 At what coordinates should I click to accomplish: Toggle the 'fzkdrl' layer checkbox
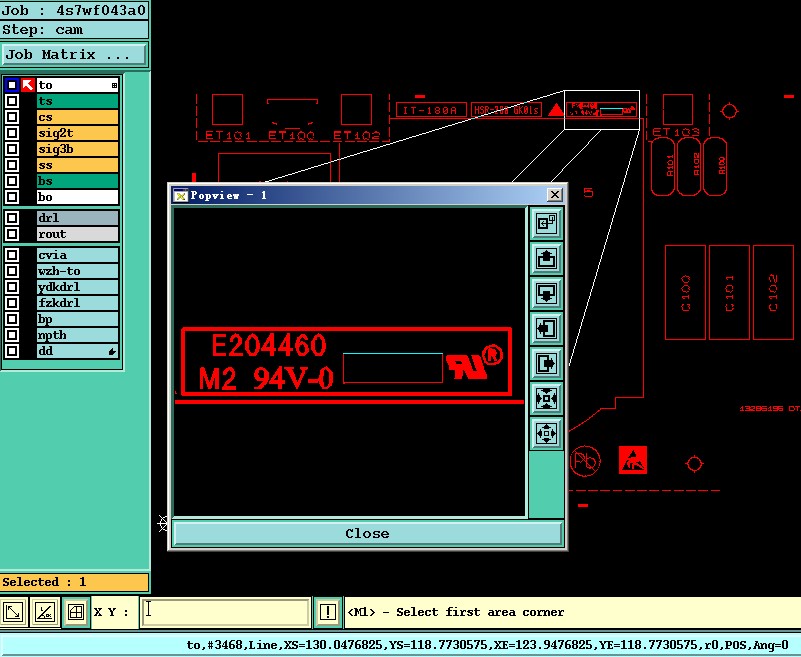tap(12, 303)
